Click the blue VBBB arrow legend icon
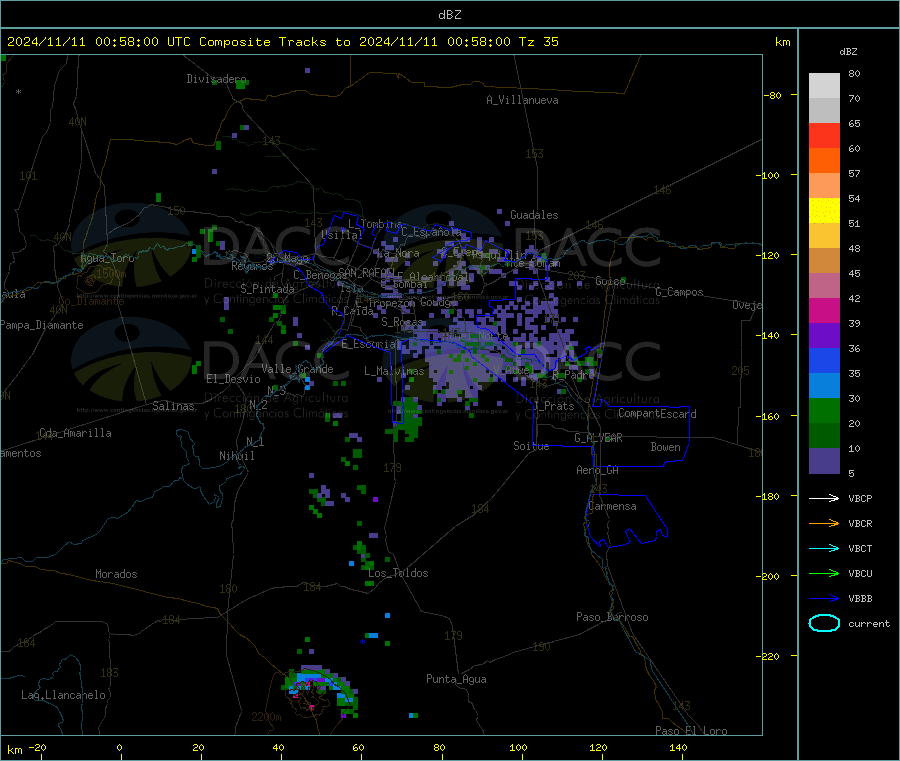 point(824,598)
